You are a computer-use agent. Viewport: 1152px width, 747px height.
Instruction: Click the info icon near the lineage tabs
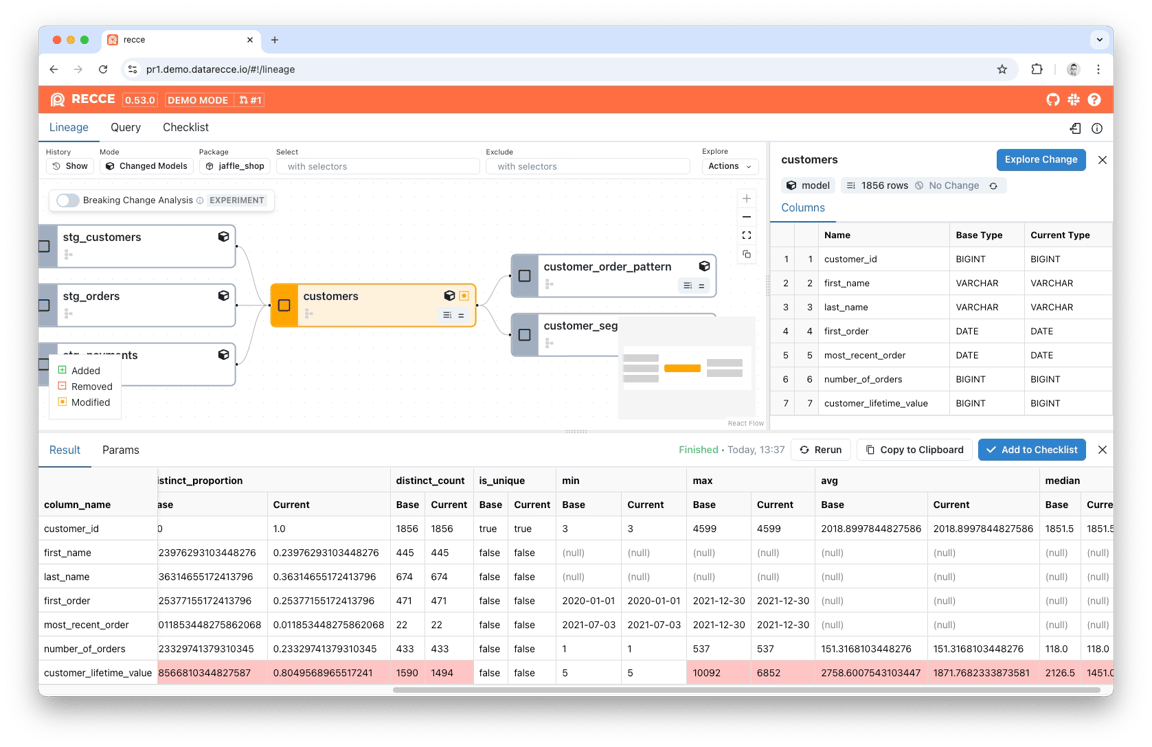click(1097, 128)
